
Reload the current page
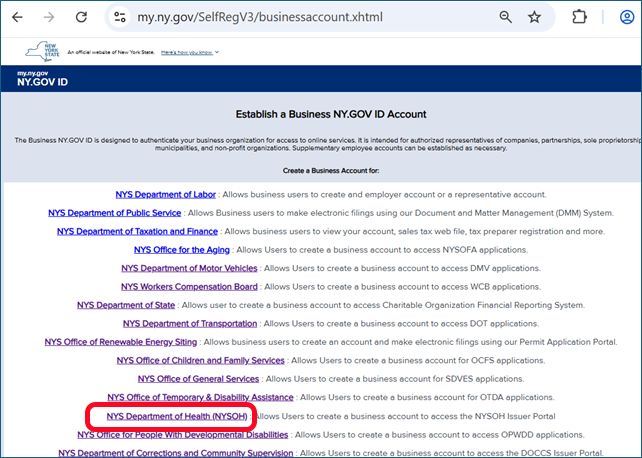pos(81,17)
